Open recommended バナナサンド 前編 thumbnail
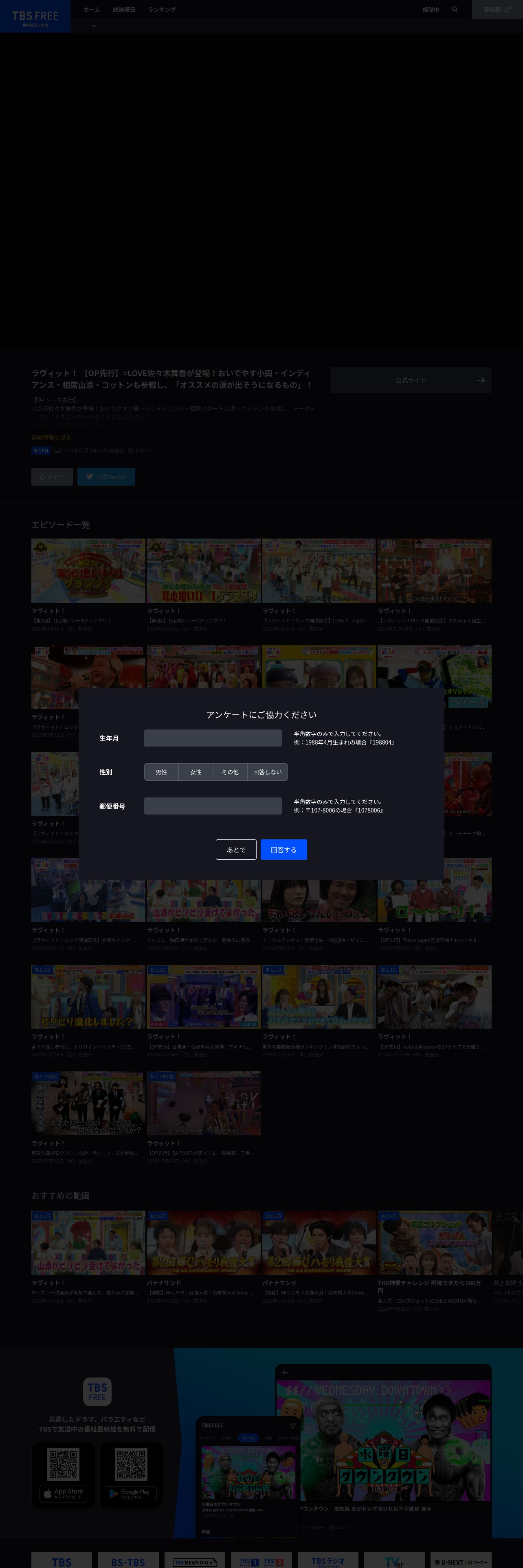 click(x=203, y=1242)
